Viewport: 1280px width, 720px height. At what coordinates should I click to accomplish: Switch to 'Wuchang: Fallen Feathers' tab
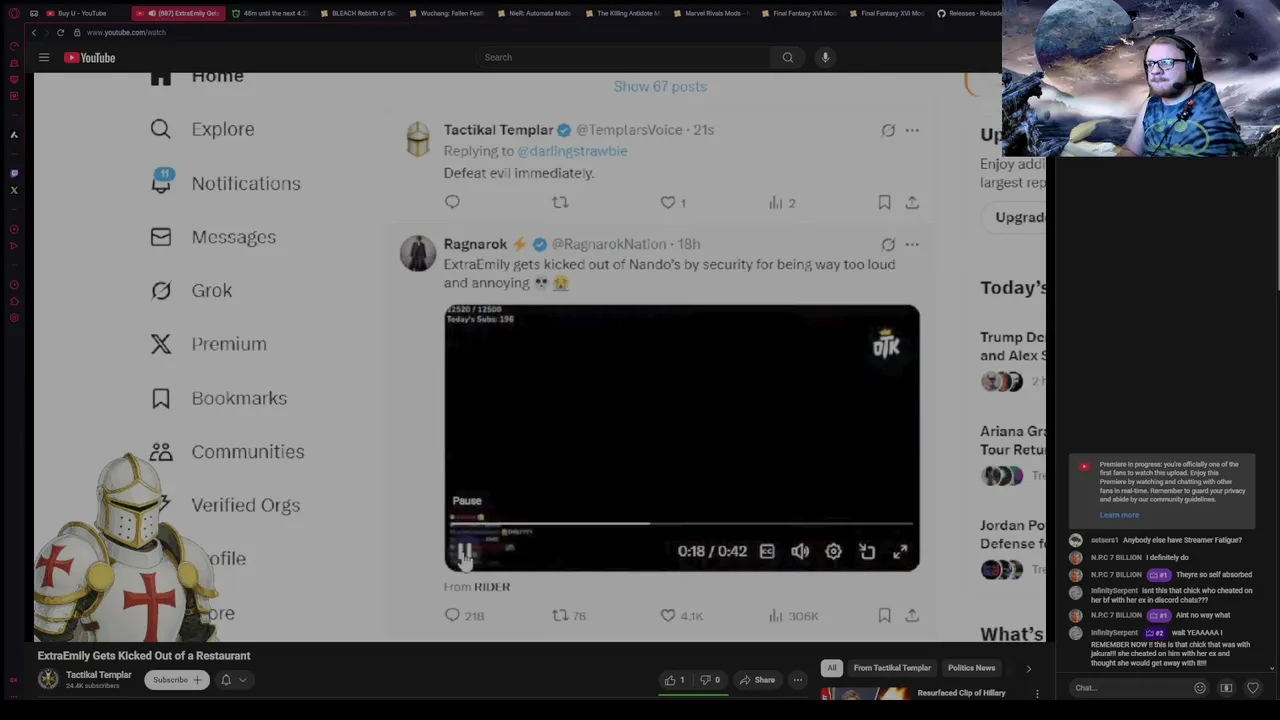coord(447,13)
